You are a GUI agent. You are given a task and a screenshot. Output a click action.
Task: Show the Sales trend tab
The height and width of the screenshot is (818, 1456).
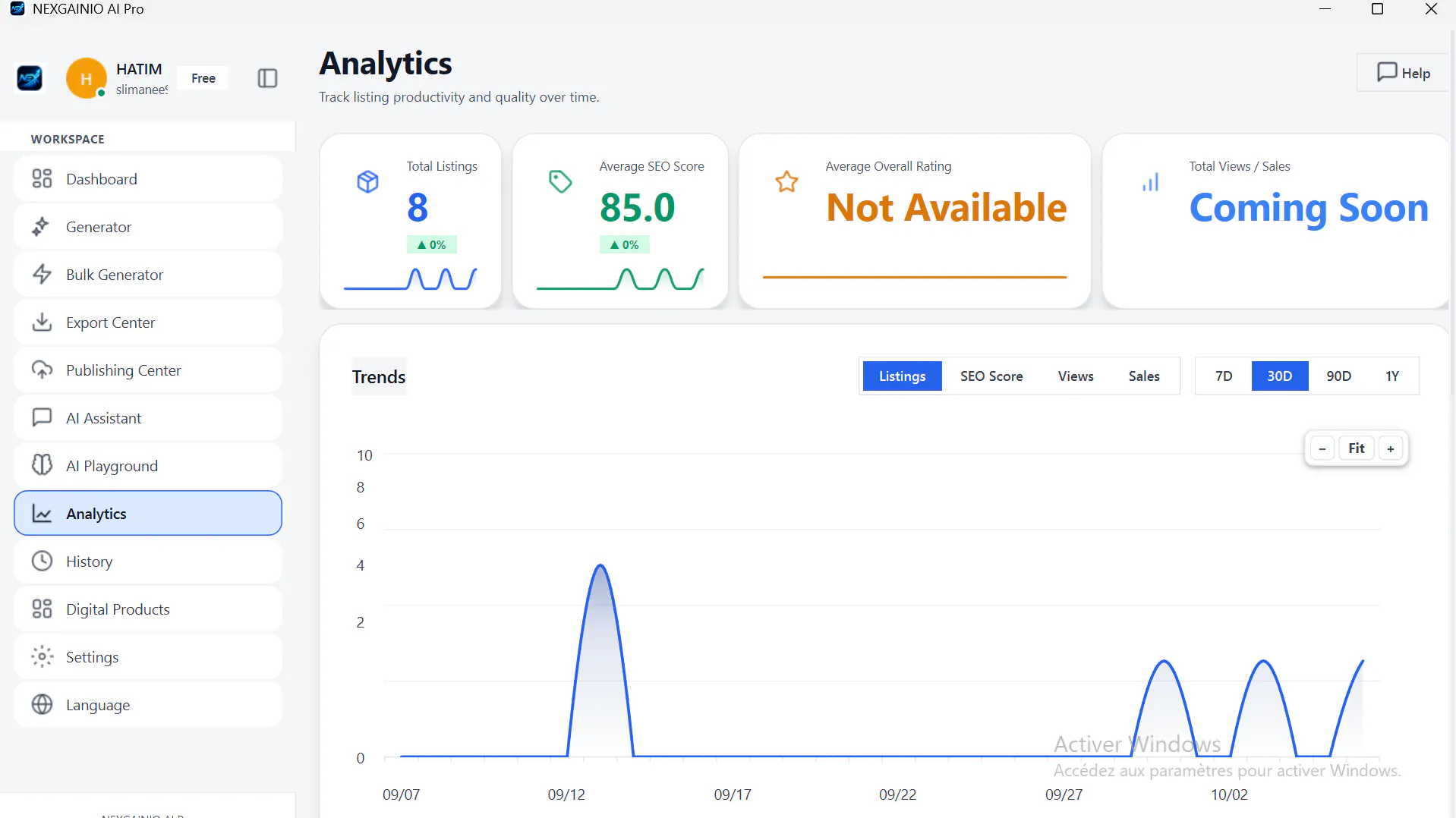pos(1144,376)
